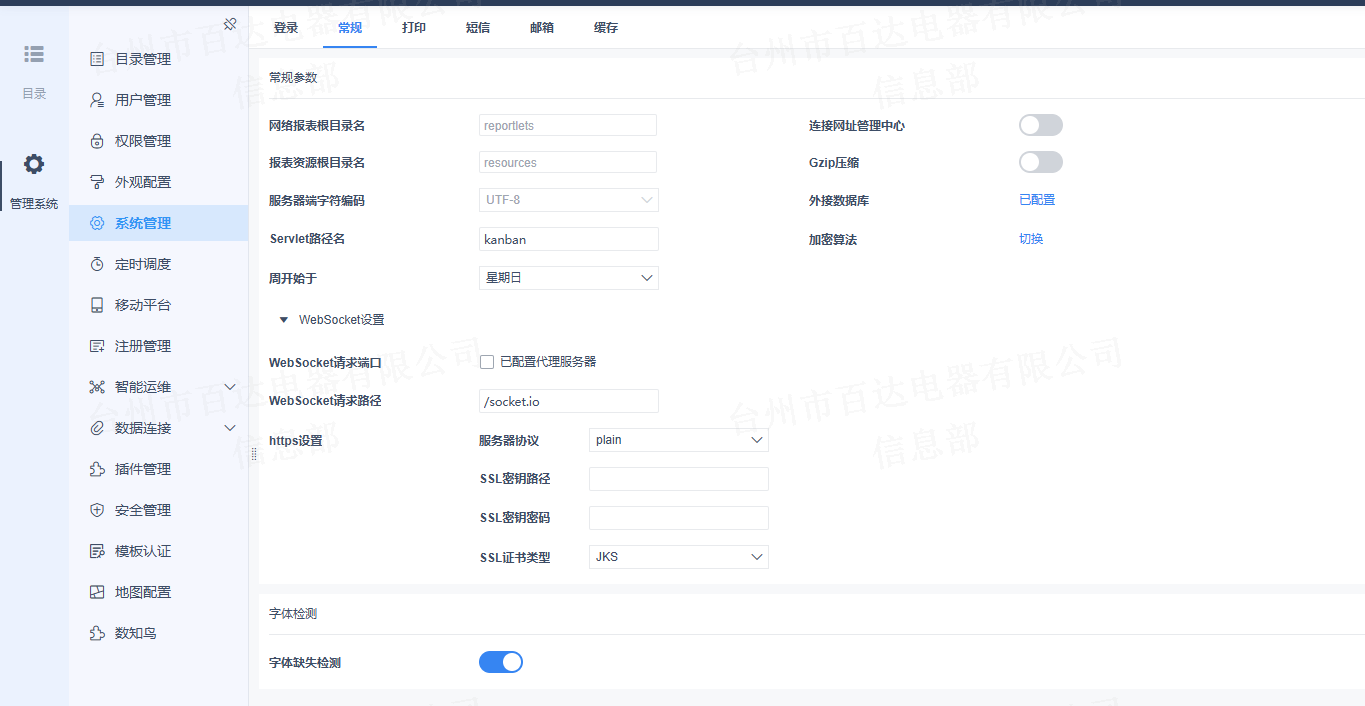Viewport: 1365px width, 706px height.
Task: Select the 管理系统 gear icon
Action: [34, 164]
